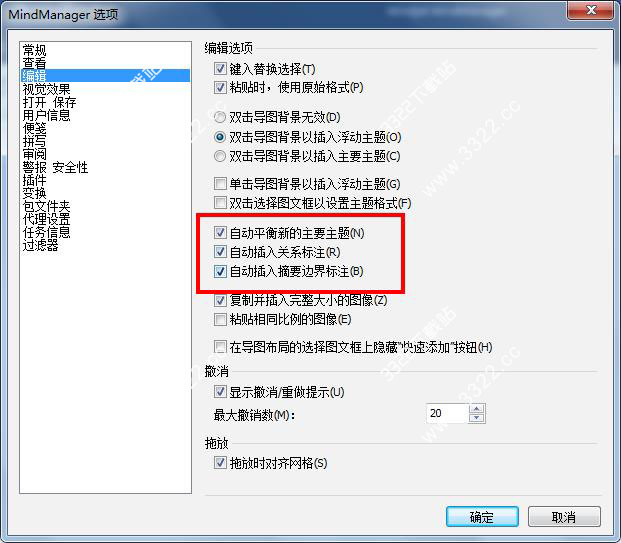Select 双击导图背景无效(D) radio button

pyautogui.click(x=220, y=117)
